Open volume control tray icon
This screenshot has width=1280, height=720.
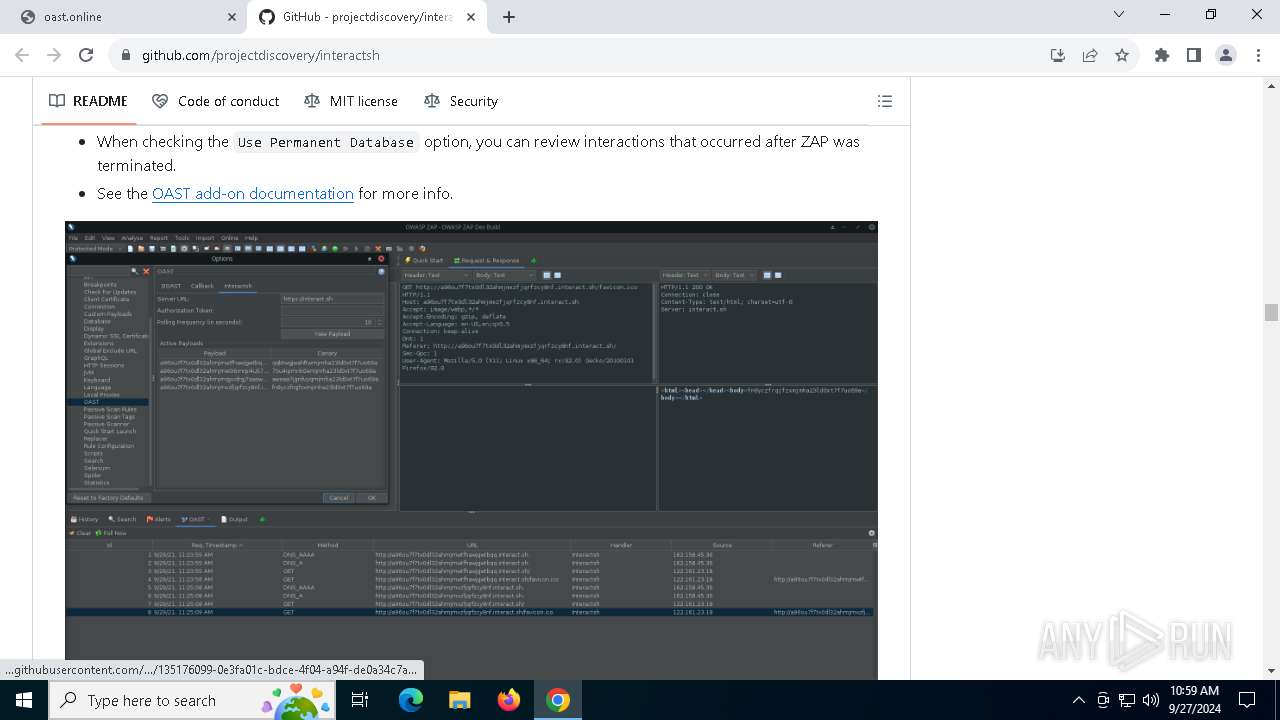[1151, 700]
